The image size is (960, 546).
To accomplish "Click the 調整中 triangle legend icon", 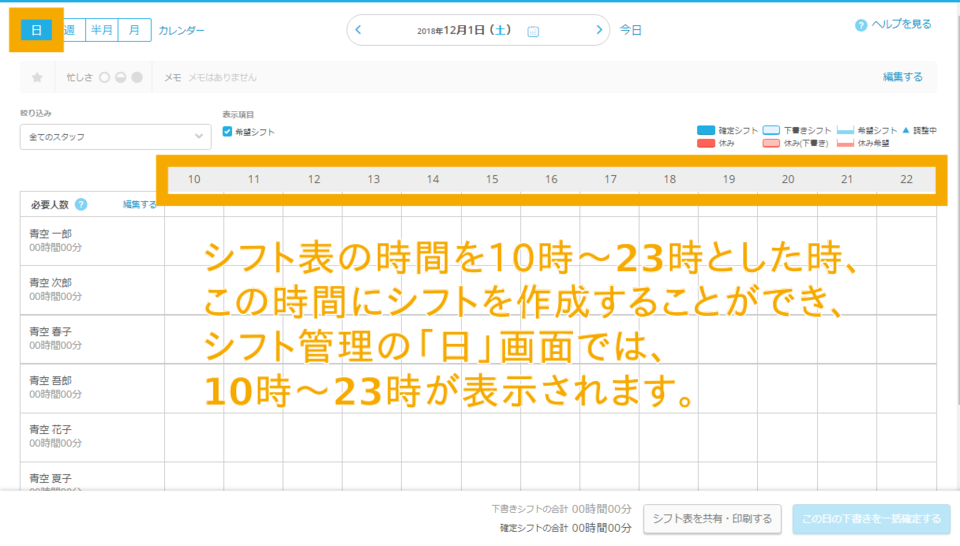I will [906, 130].
